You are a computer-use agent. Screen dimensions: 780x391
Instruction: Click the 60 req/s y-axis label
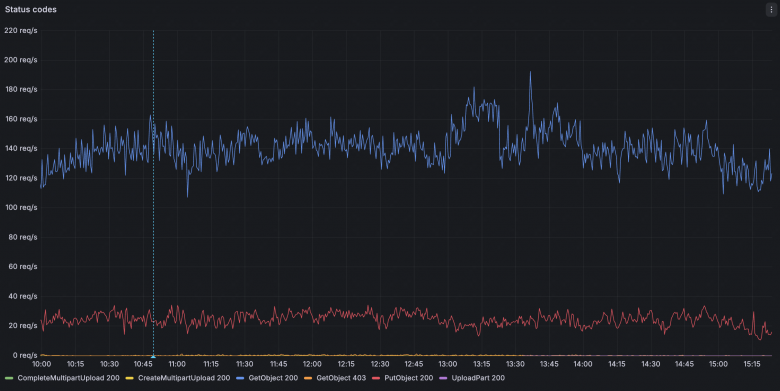point(23,267)
